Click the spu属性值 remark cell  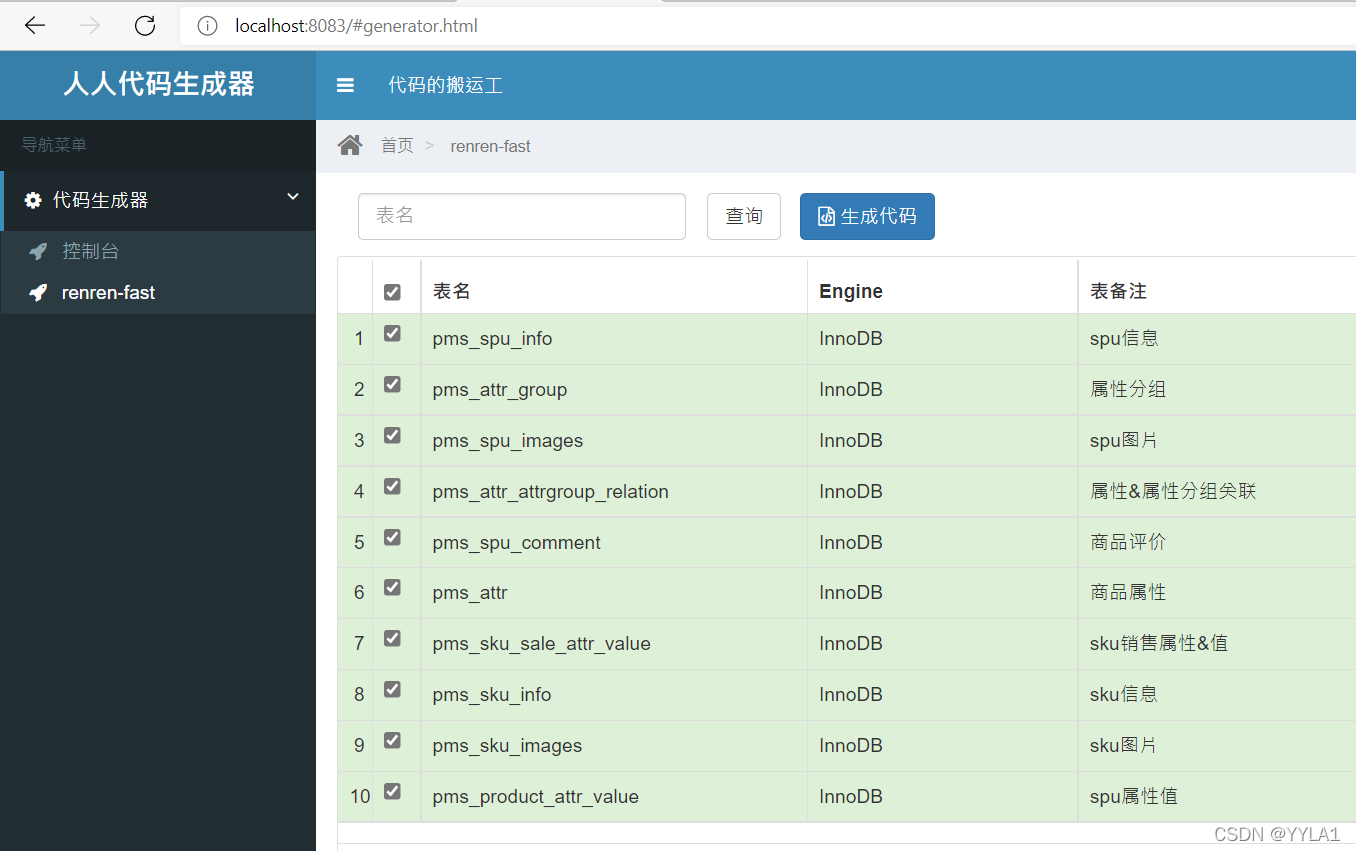pyautogui.click(x=1217, y=797)
